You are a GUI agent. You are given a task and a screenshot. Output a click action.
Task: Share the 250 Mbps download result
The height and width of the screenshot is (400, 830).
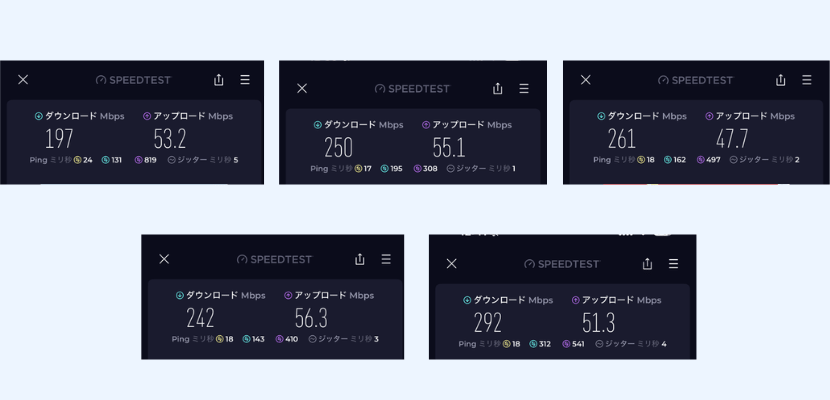(x=498, y=88)
